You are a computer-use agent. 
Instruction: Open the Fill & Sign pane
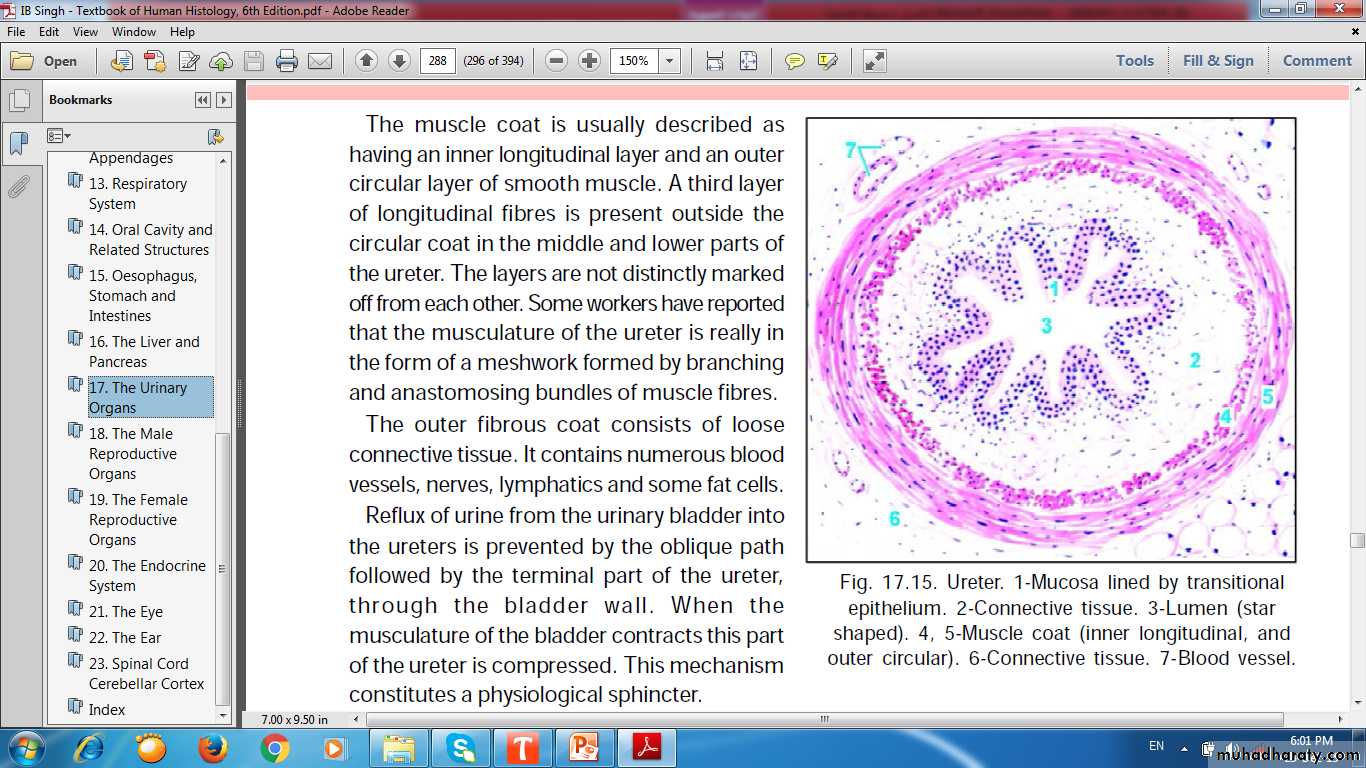(x=1217, y=61)
